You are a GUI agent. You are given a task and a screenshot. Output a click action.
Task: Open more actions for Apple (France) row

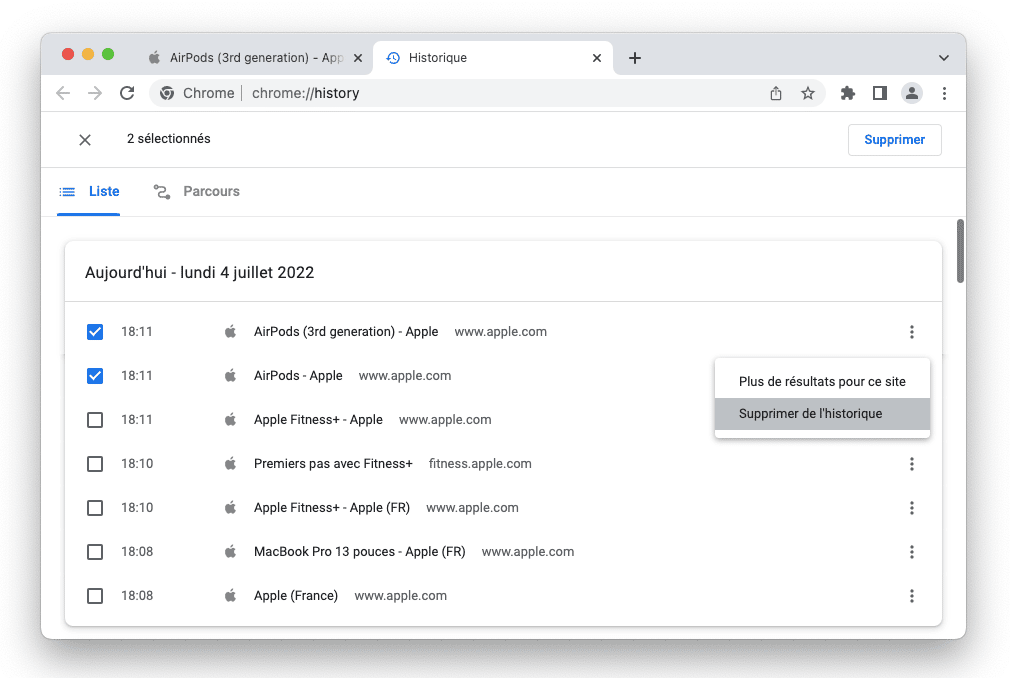(911, 596)
